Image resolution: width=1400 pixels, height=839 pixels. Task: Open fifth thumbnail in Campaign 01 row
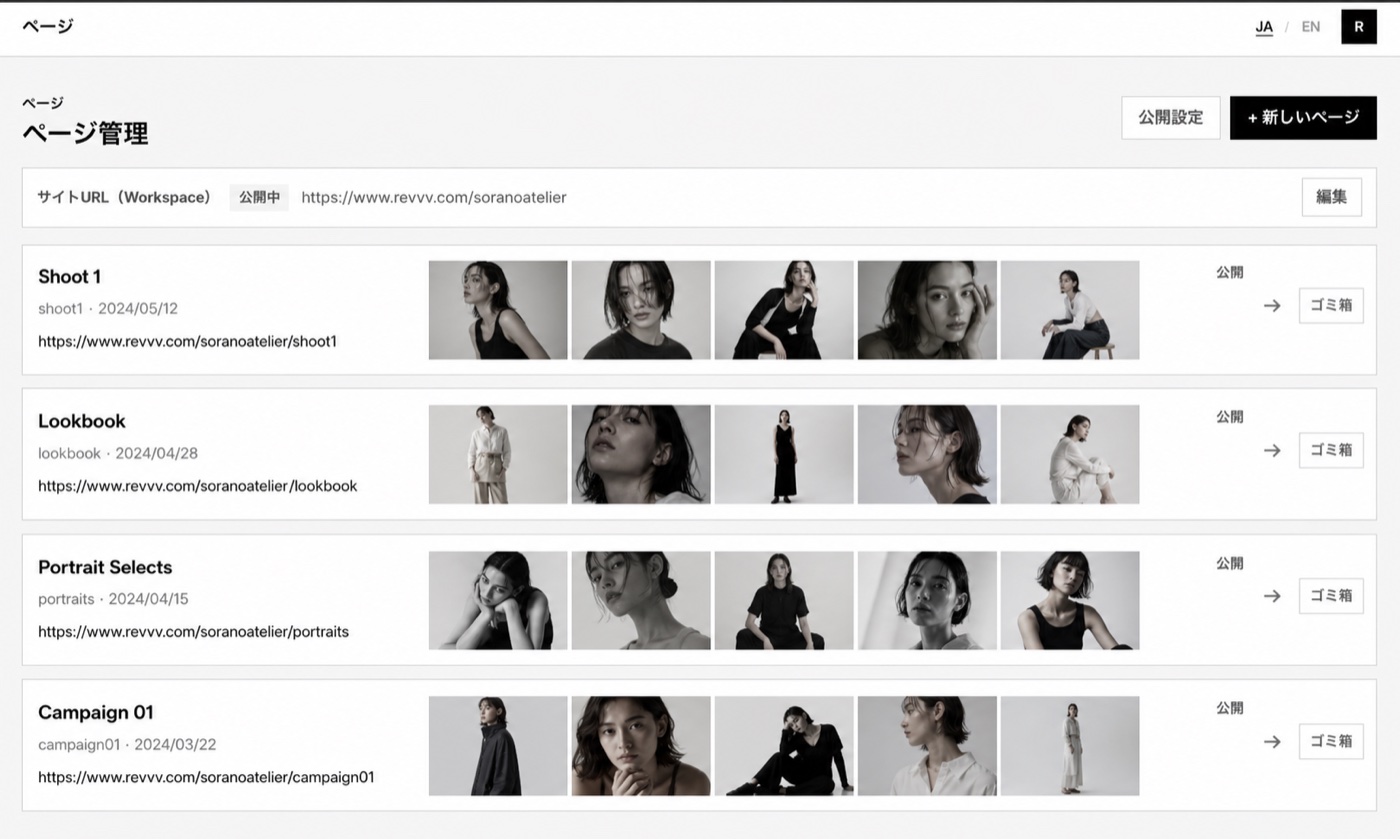click(x=1070, y=746)
